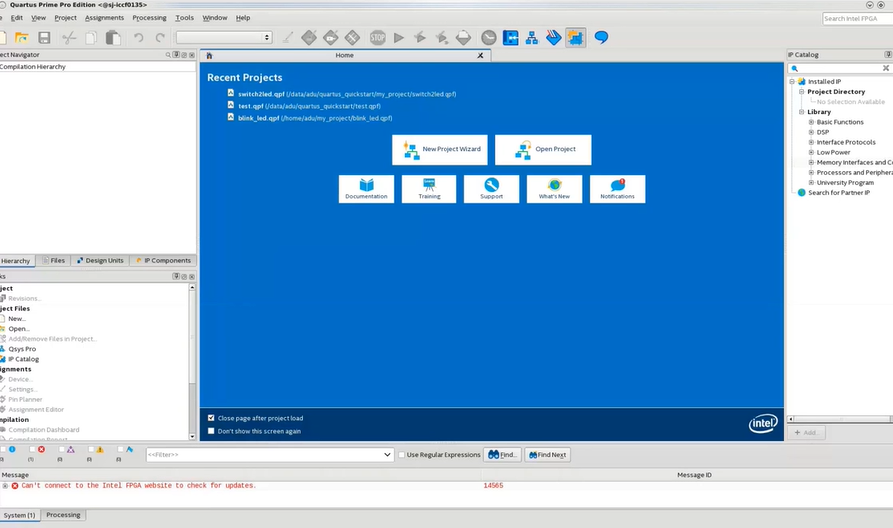Open the What's New tile
The height and width of the screenshot is (528, 893).
[554, 189]
